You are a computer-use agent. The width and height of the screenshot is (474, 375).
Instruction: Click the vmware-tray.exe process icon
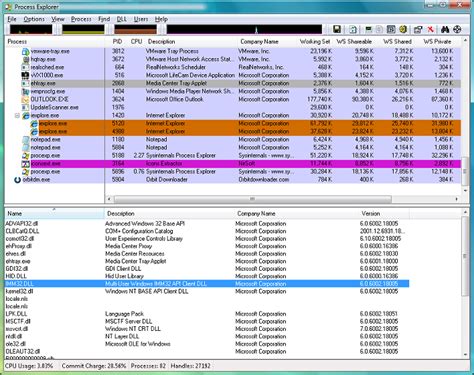[x=25, y=52]
